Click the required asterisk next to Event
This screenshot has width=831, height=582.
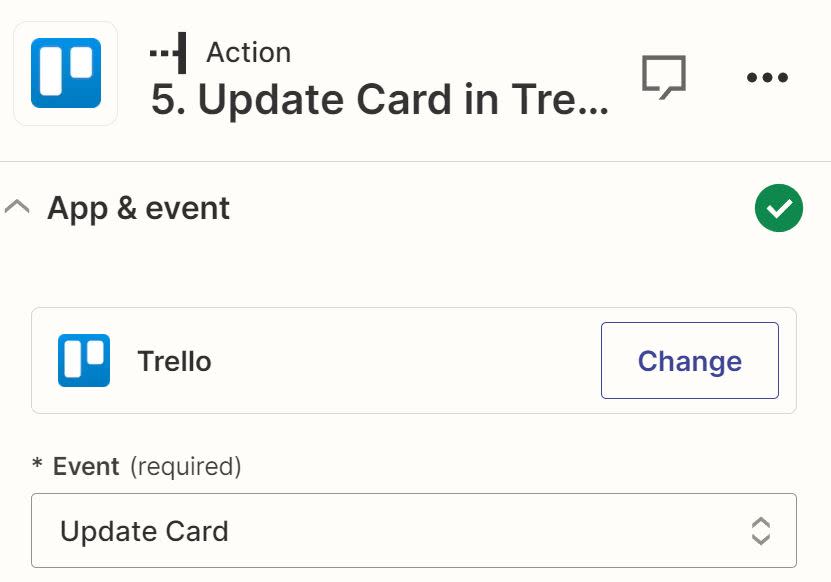37,467
